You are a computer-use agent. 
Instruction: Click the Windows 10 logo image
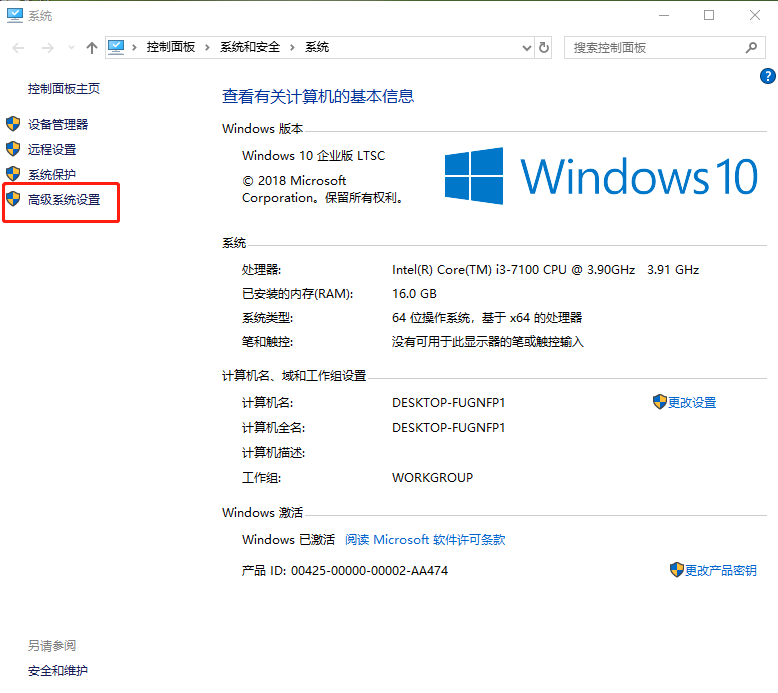pos(601,176)
